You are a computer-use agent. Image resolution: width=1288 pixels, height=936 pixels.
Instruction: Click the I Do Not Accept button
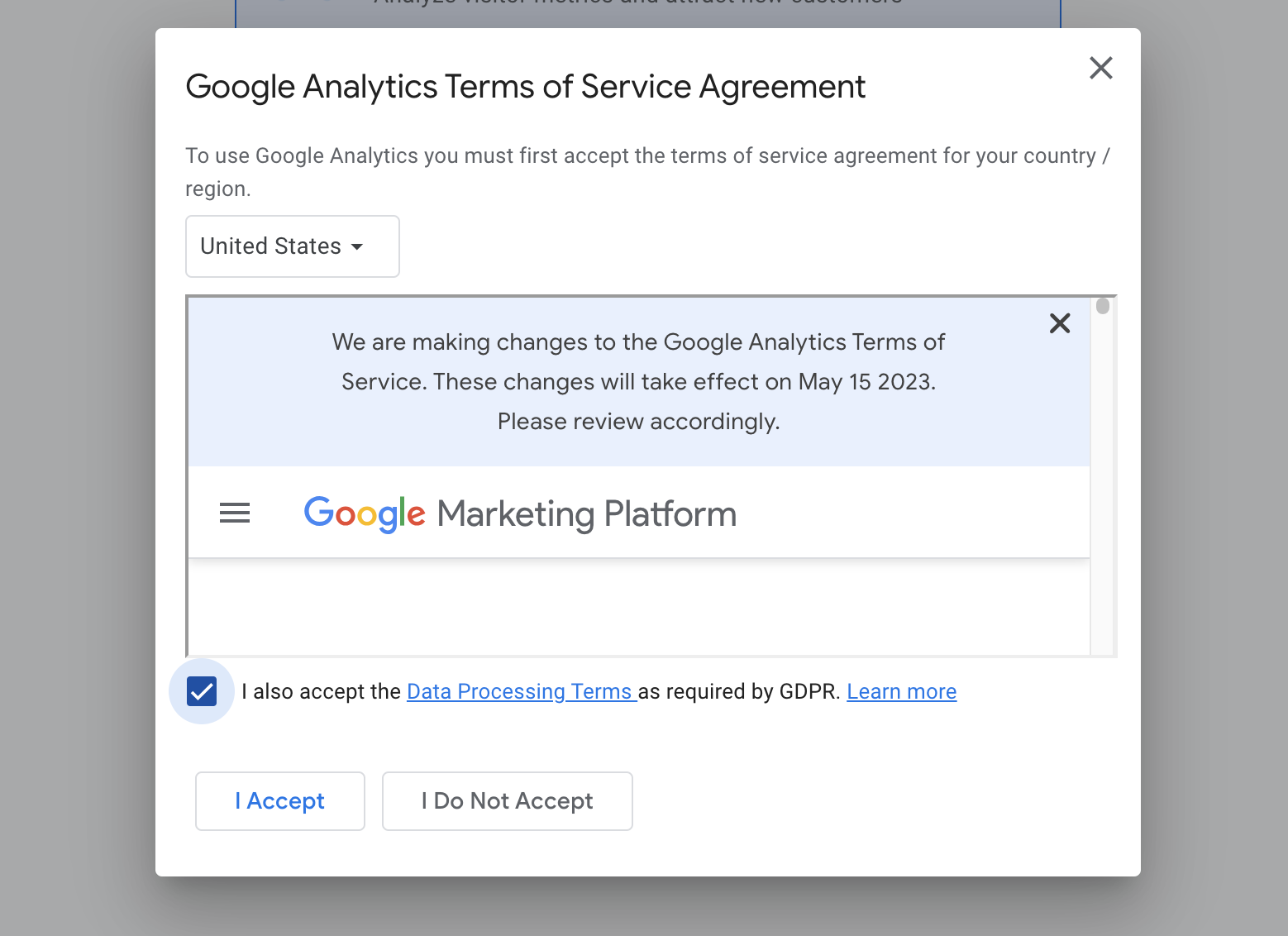click(x=508, y=801)
